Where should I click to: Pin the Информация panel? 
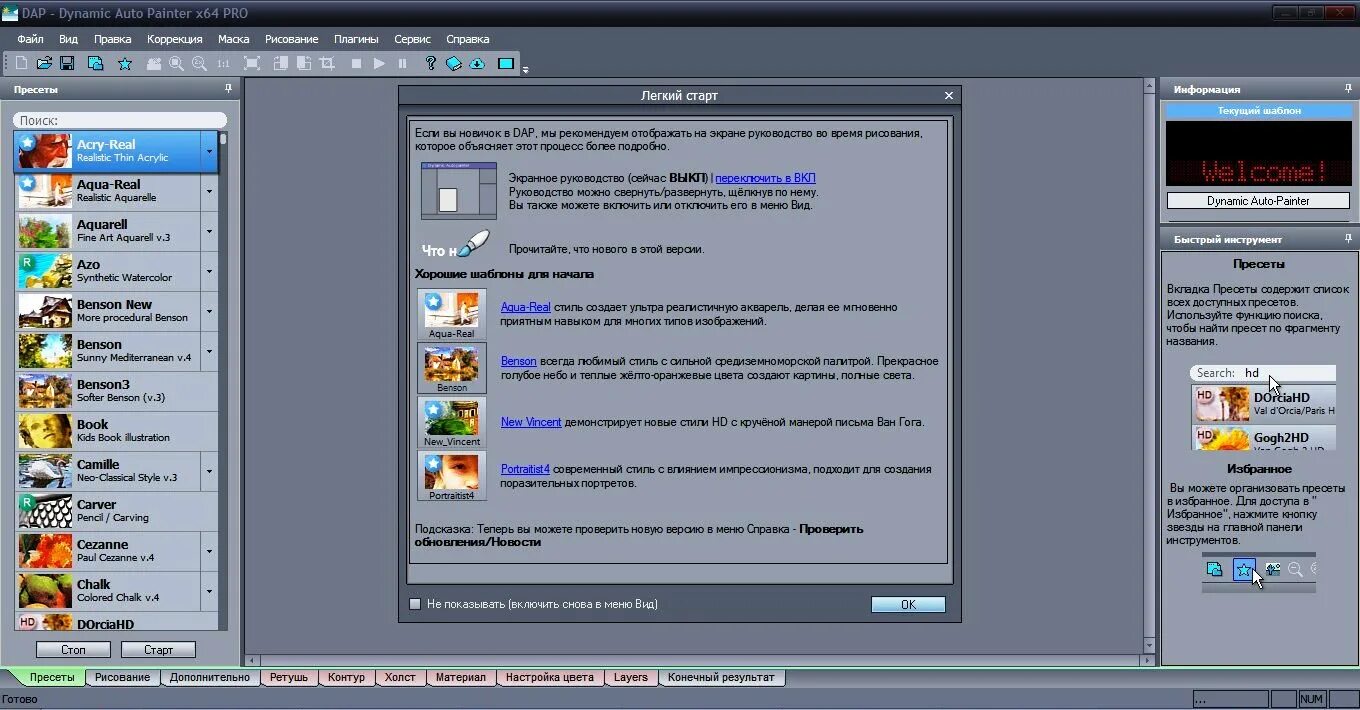pyautogui.click(x=1348, y=89)
